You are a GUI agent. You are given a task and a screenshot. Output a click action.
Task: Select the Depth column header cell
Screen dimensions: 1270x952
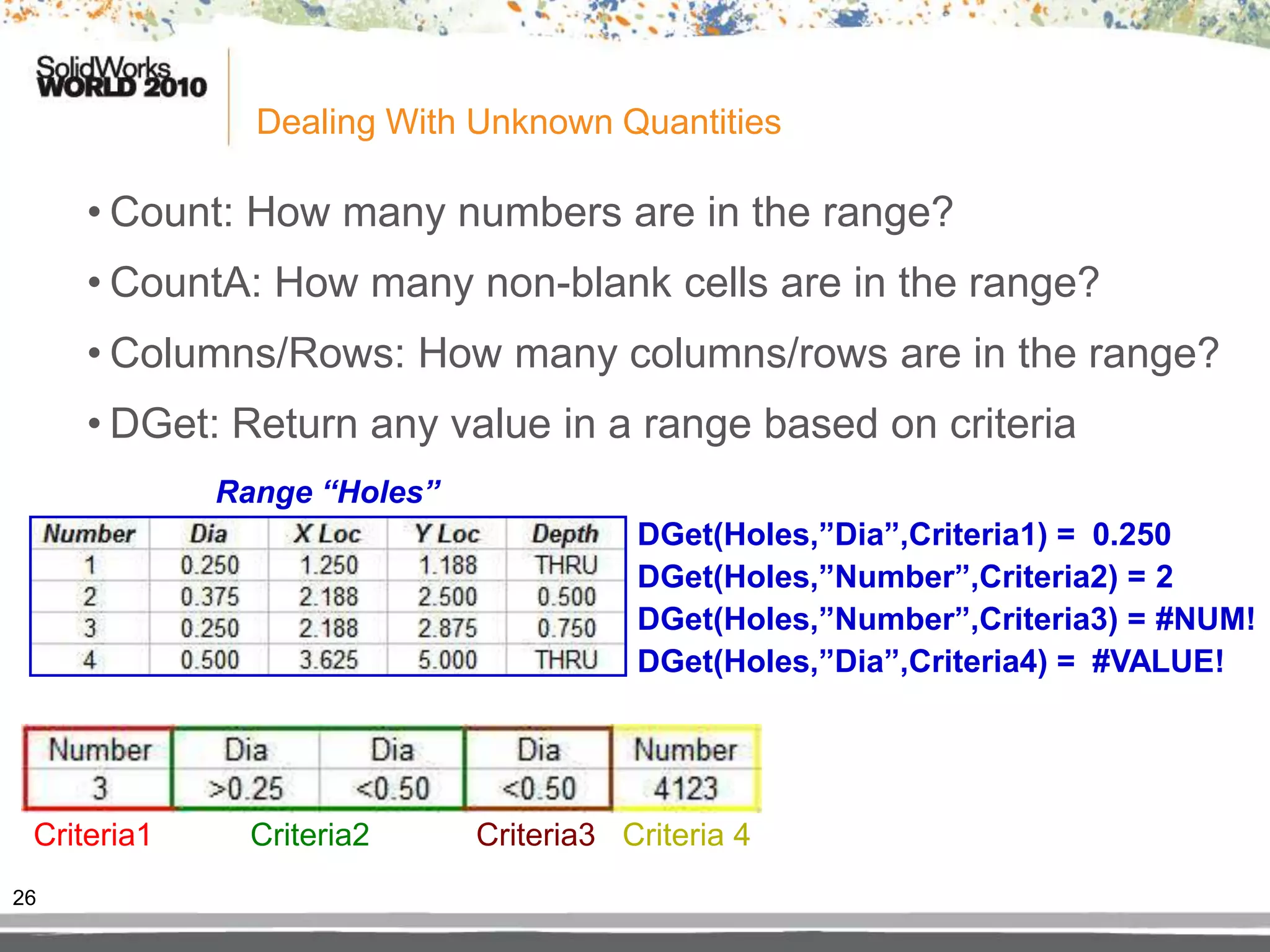point(565,534)
